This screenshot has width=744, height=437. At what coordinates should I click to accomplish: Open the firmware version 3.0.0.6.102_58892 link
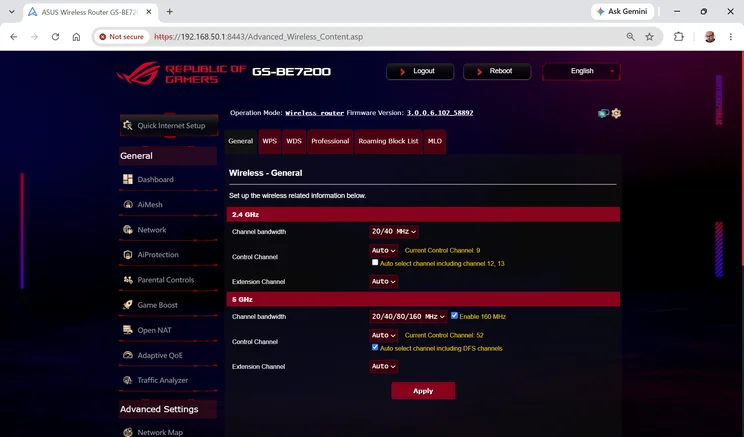click(x=439, y=113)
